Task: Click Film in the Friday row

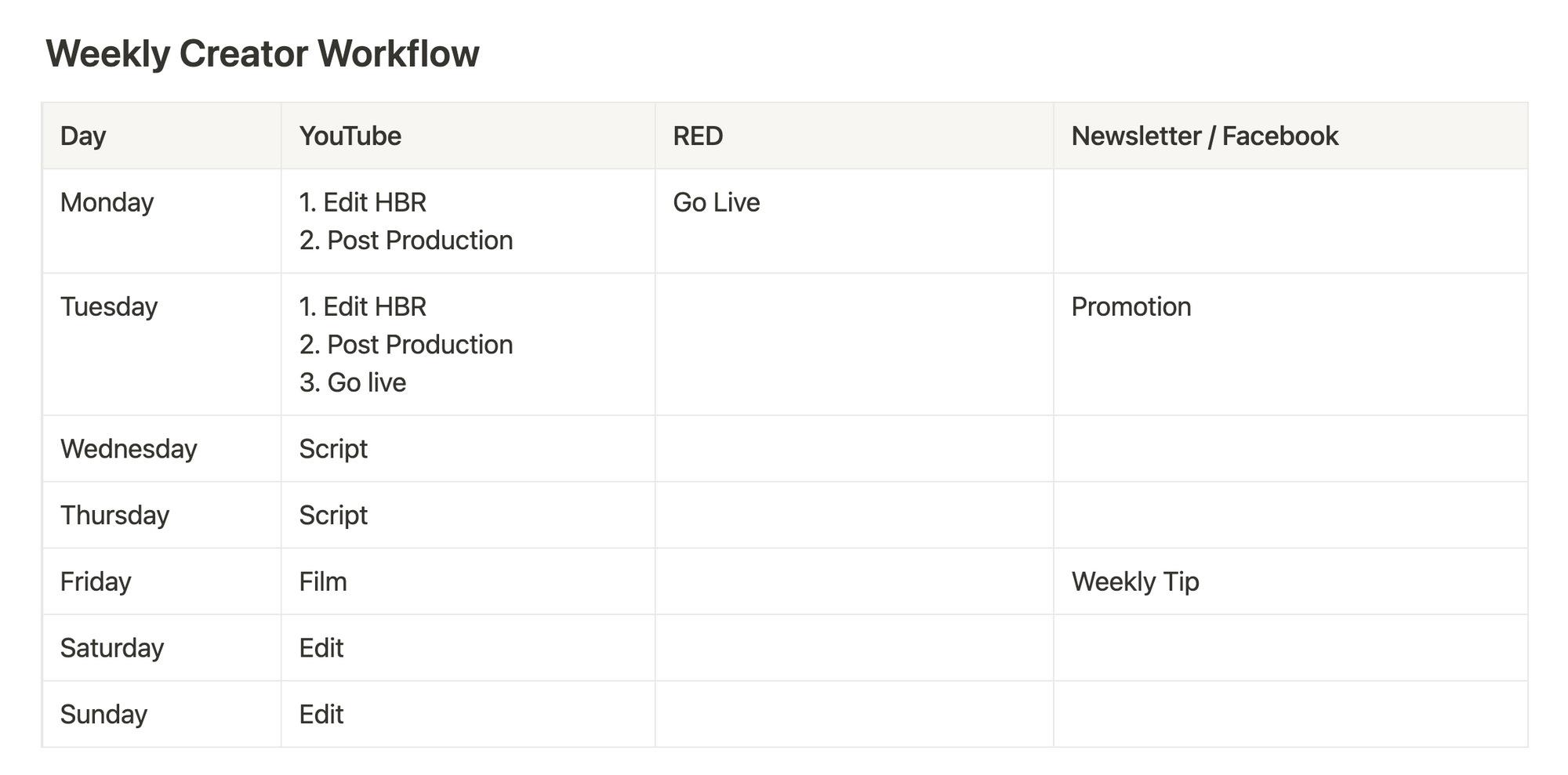Action: [323, 581]
